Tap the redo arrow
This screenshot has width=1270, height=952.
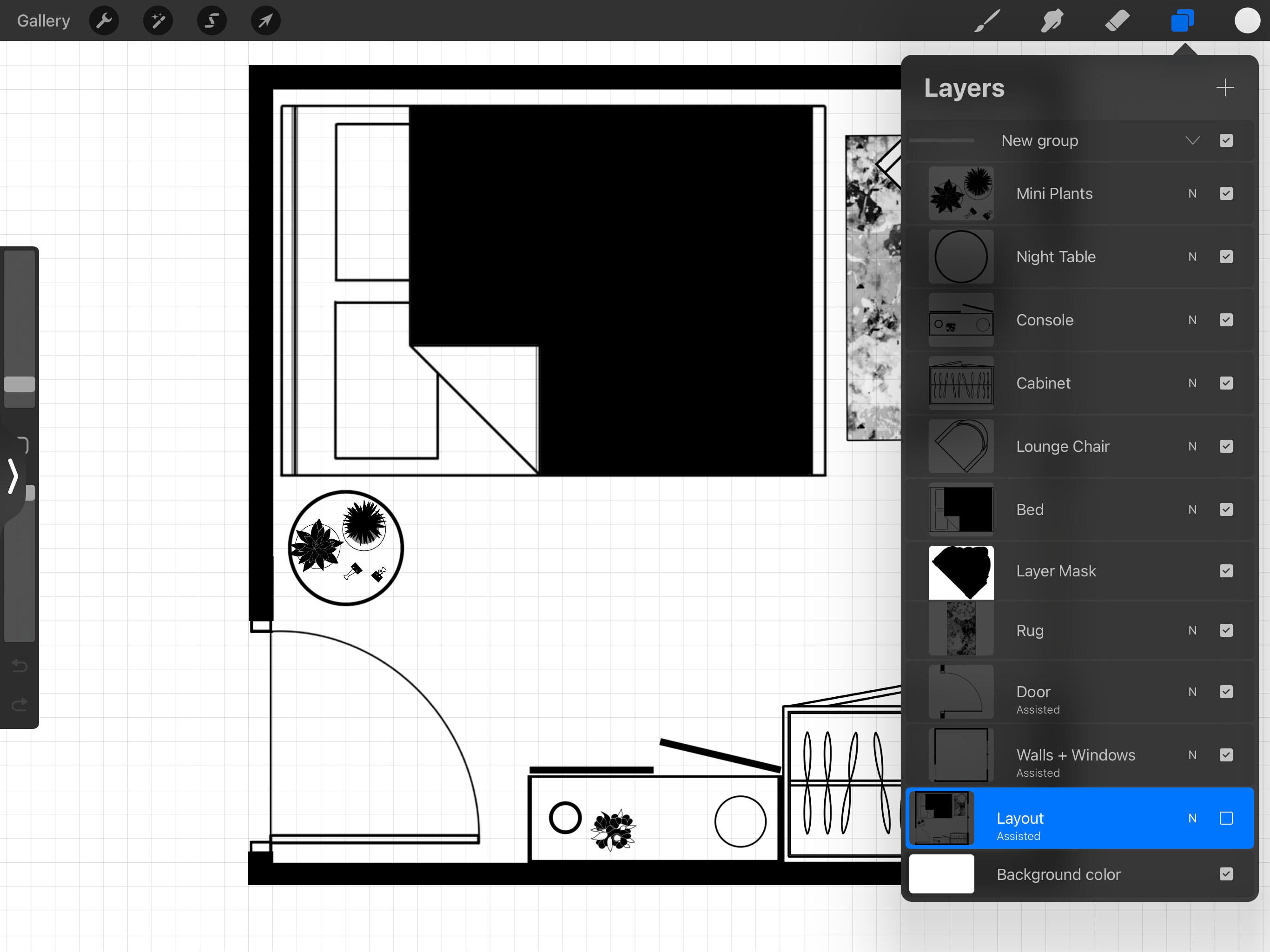[x=19, y=705]
